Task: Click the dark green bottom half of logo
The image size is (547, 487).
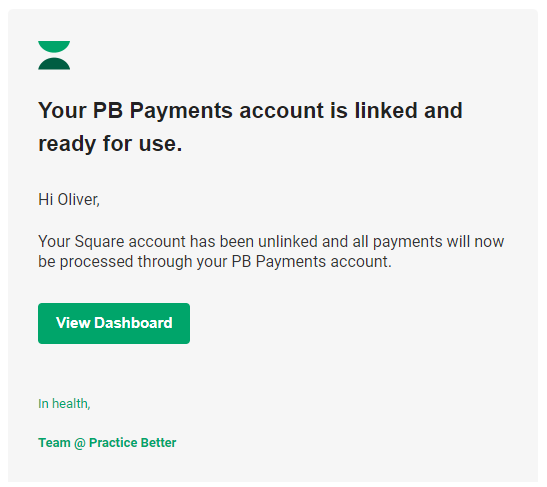Action: coord(54,64)
